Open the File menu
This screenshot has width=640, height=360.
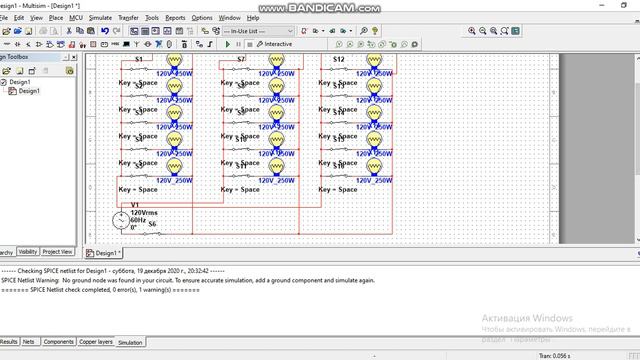click(x=4, y=18)
